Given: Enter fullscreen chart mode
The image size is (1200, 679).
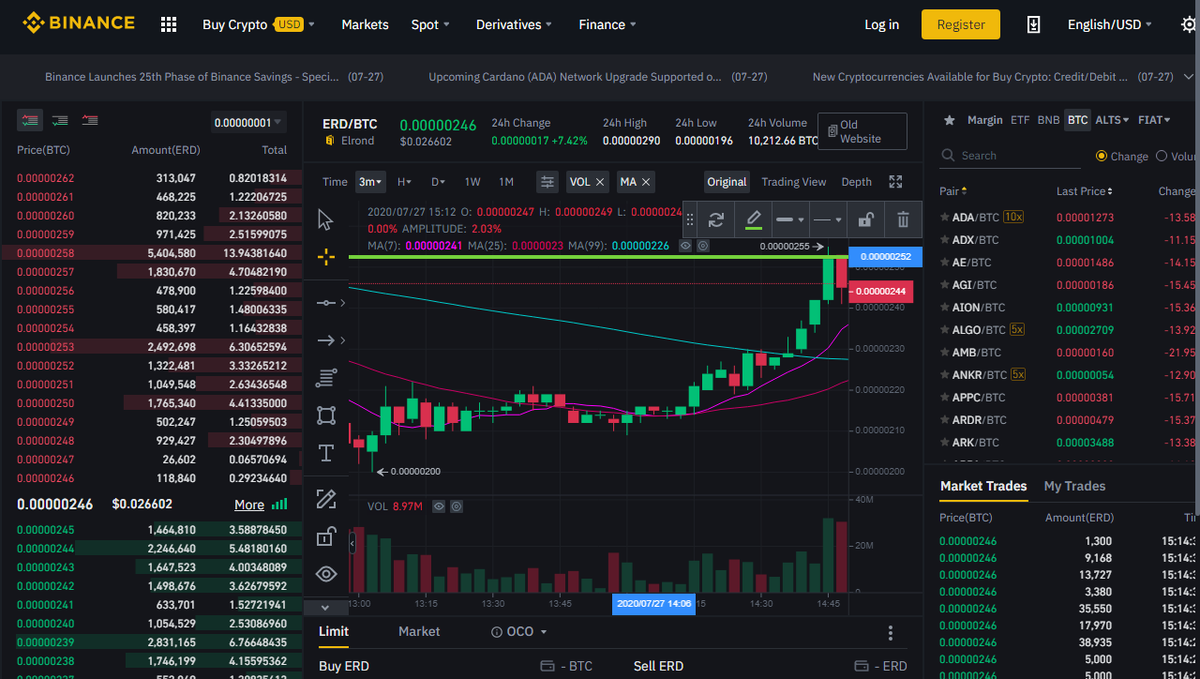Looking at the screenshot, I should tap(895, 182).
